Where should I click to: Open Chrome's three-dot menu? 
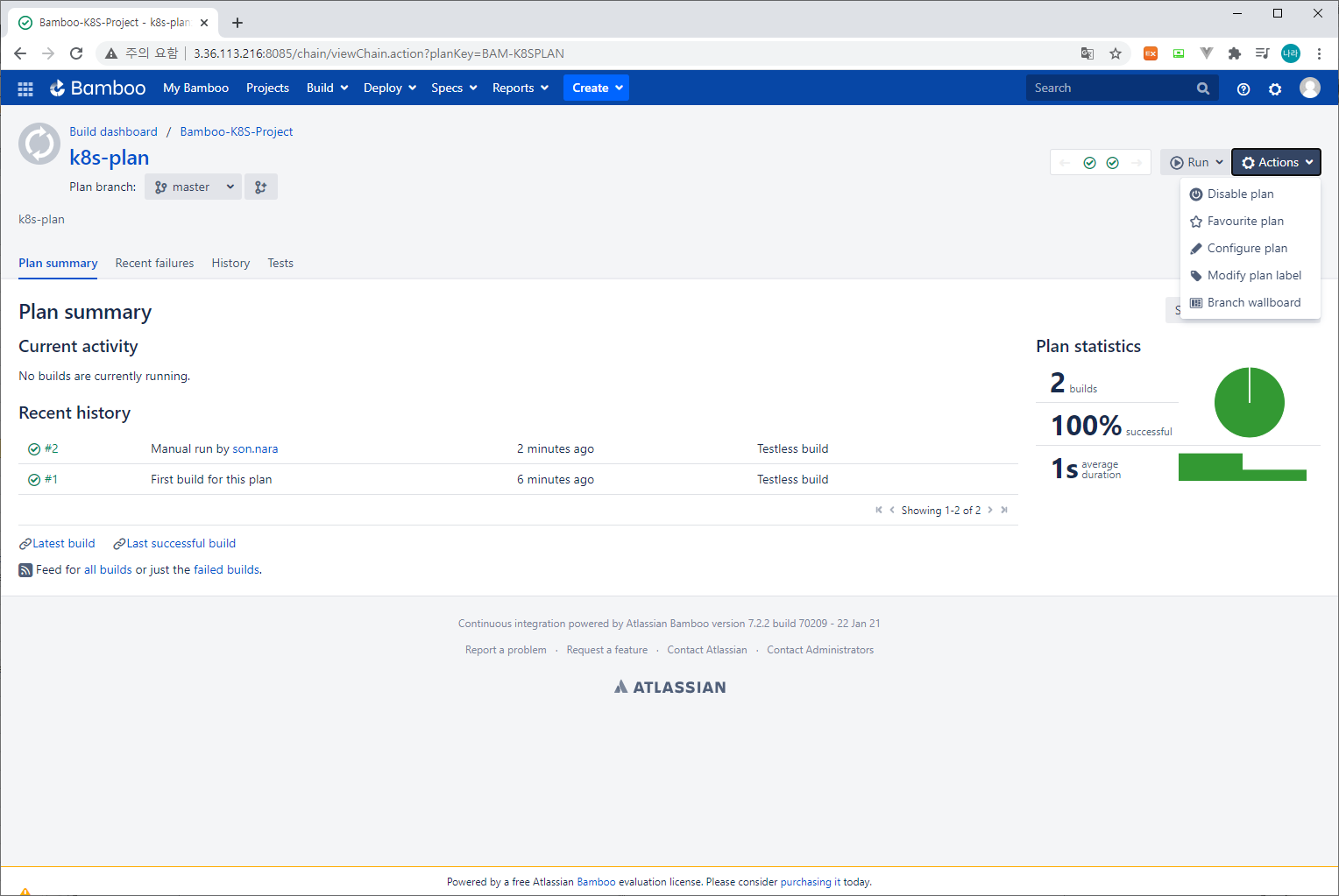1319,53
